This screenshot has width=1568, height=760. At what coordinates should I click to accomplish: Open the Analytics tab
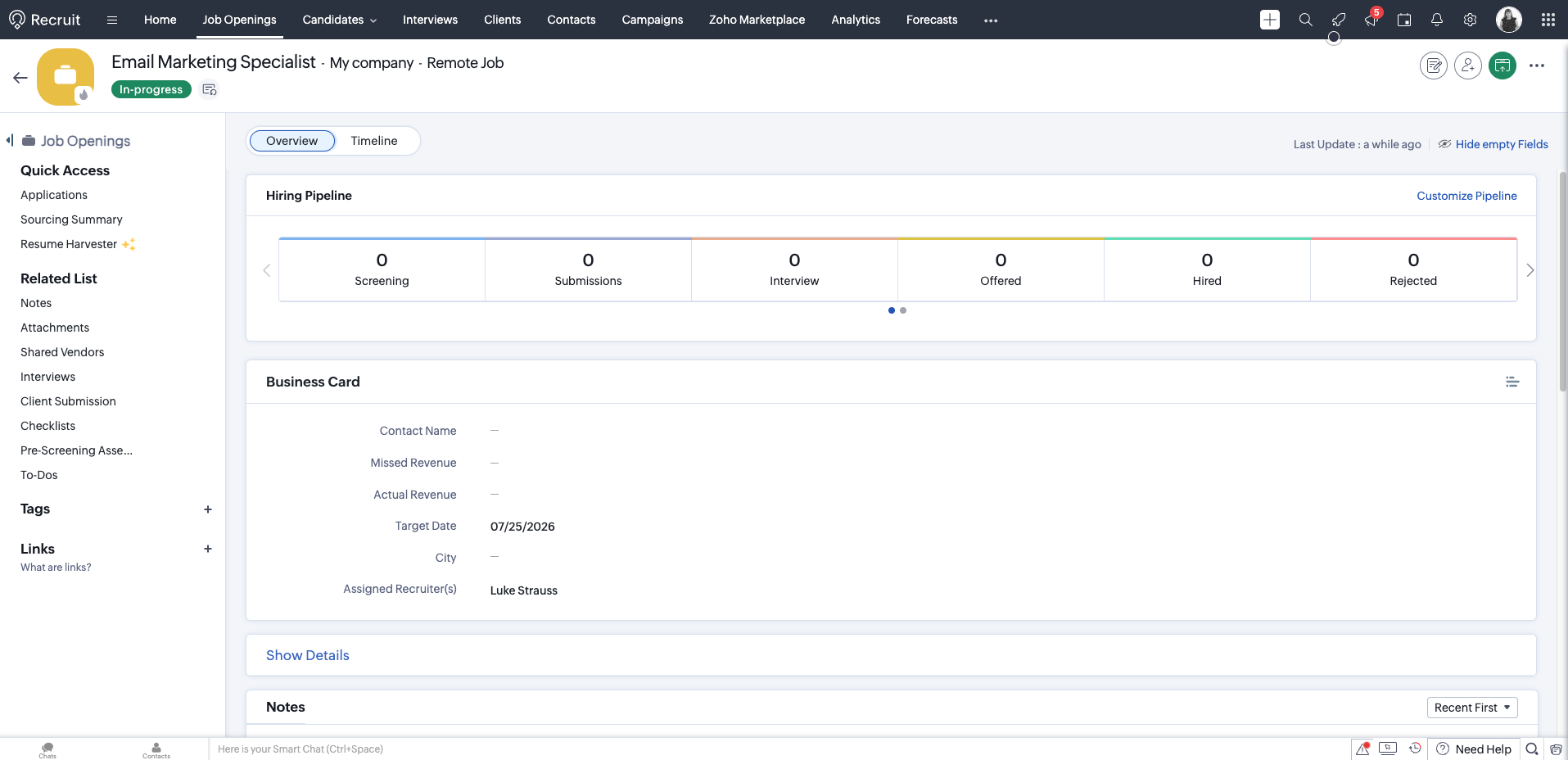pos(856,20)
